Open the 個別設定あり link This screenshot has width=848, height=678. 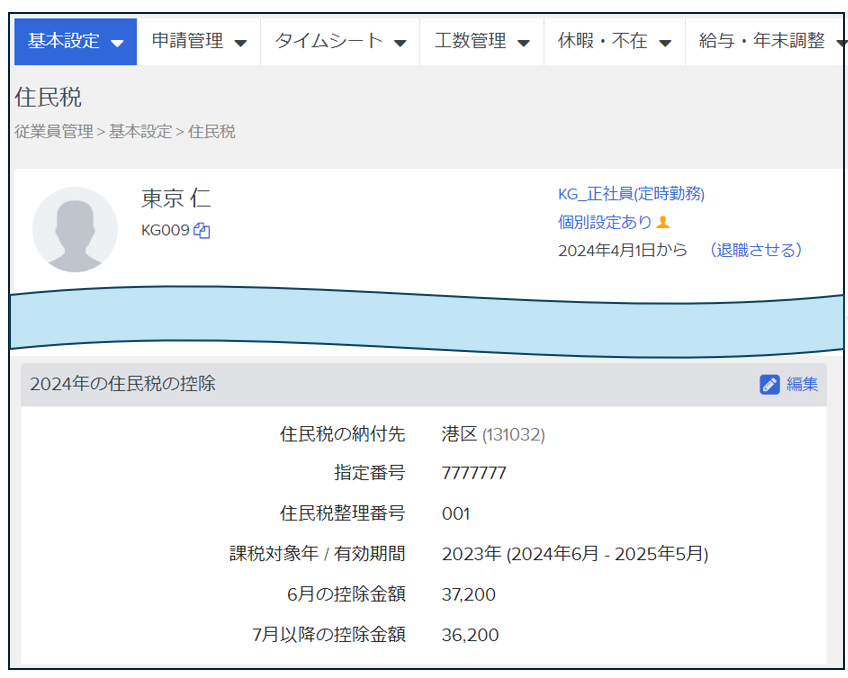[605, 222]
